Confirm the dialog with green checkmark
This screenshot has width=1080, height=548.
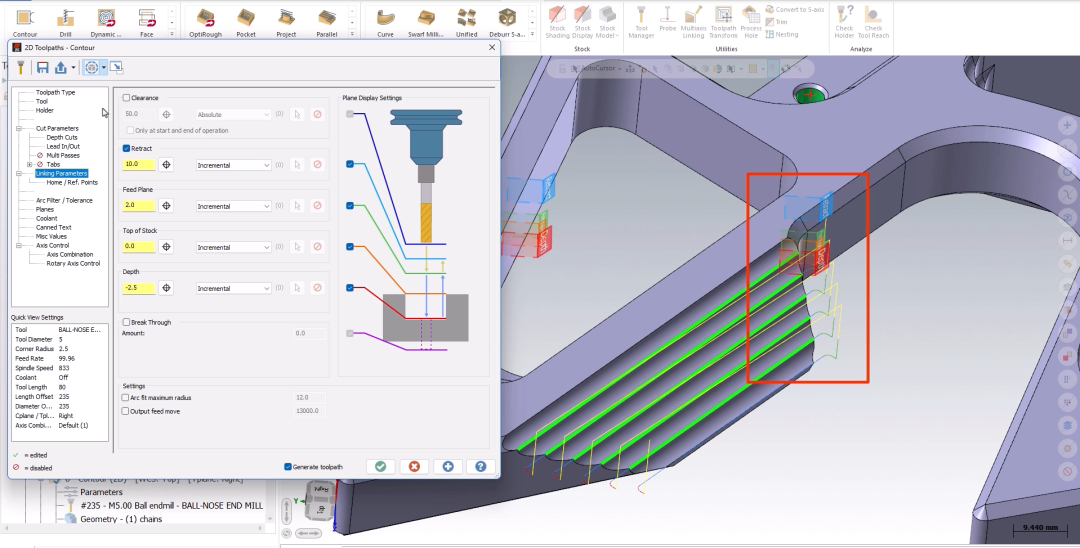tap(380, 466)
